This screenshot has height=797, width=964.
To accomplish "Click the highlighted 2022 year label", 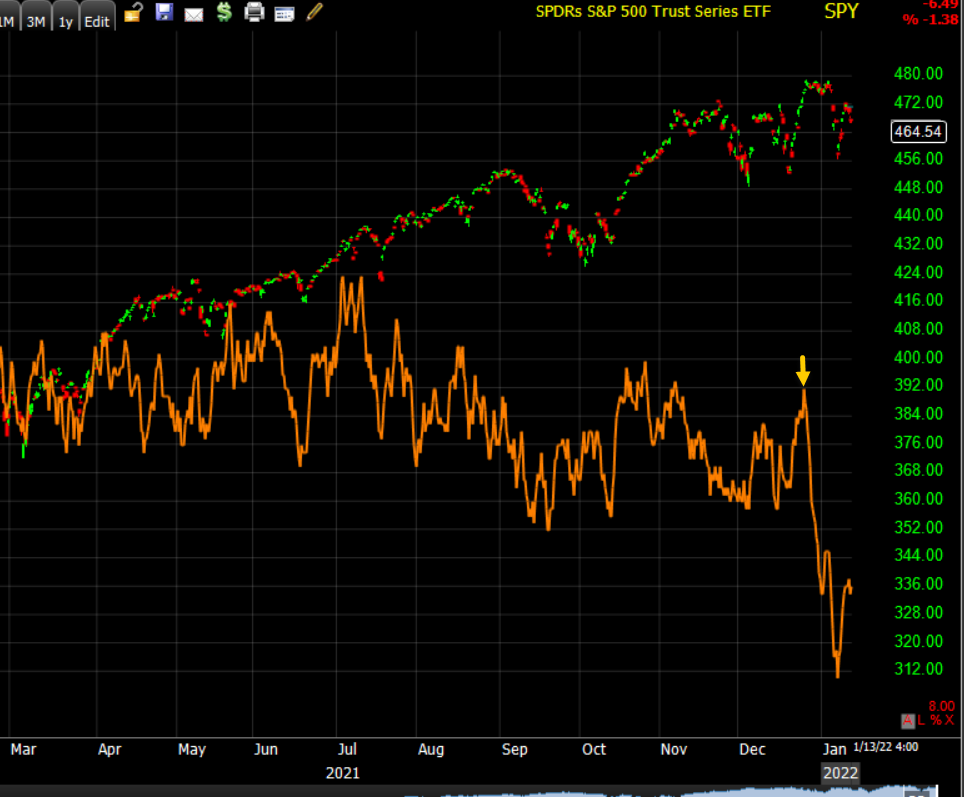I will pyautogui.click(x=840, y=773).
